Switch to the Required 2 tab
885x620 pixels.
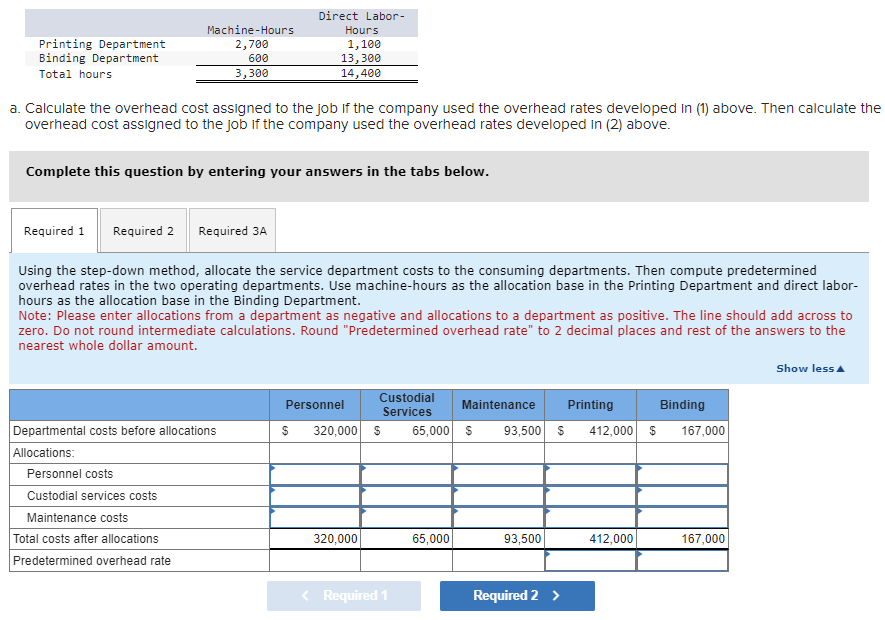143,230
